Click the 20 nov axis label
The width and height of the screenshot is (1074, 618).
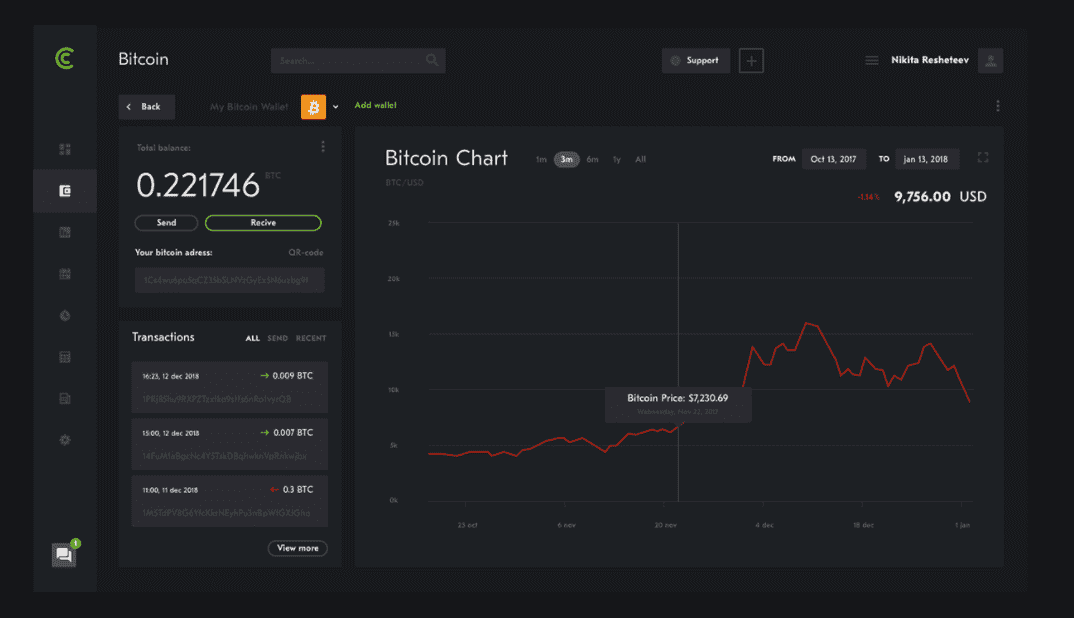(x=666, y=526)
